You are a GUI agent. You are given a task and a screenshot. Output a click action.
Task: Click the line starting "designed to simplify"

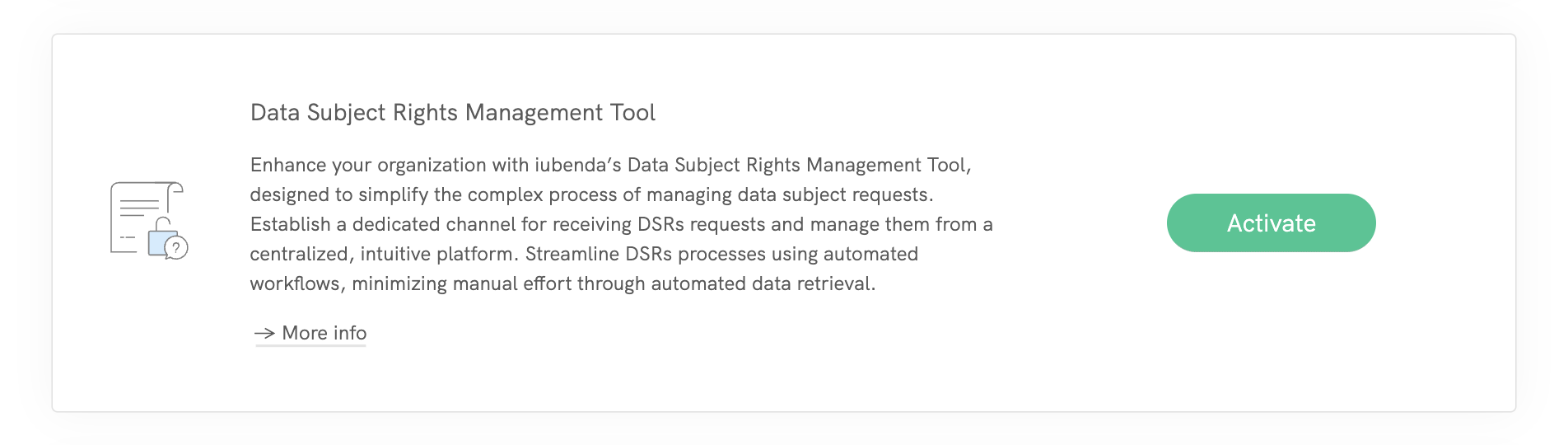pyautogui.click(x=591, y=194)
